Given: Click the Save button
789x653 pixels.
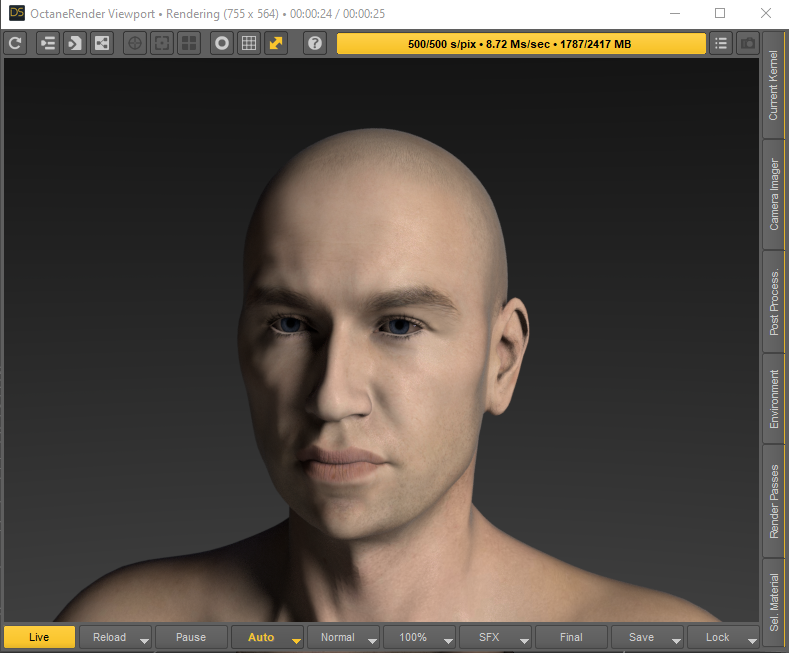Looking at the screenshot, I should coord(641,637).
